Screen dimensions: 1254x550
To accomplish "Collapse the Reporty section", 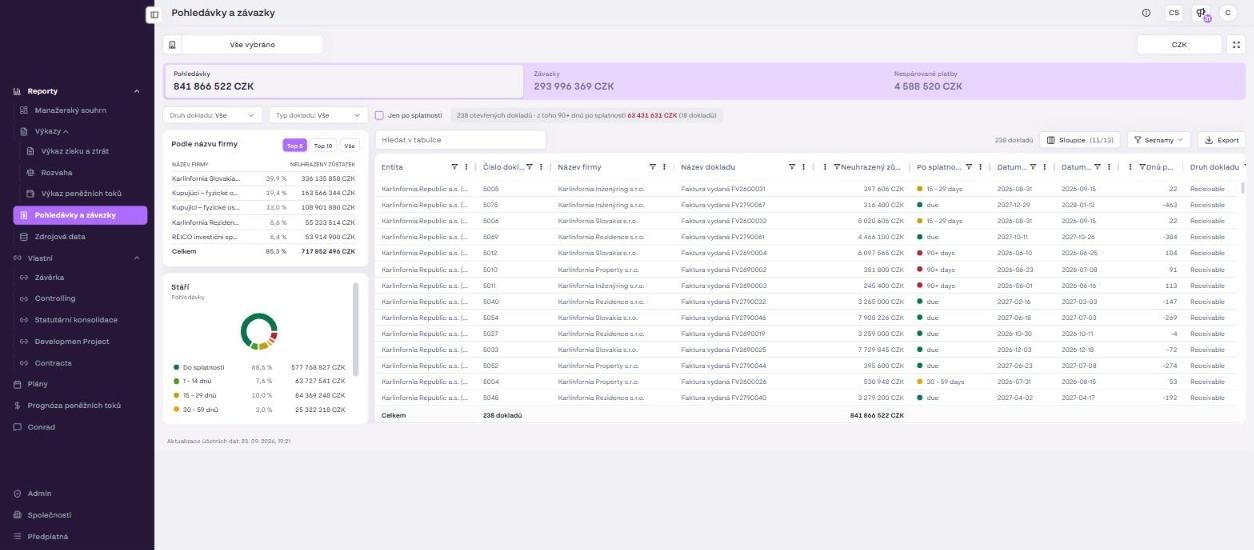I will 136,91.
